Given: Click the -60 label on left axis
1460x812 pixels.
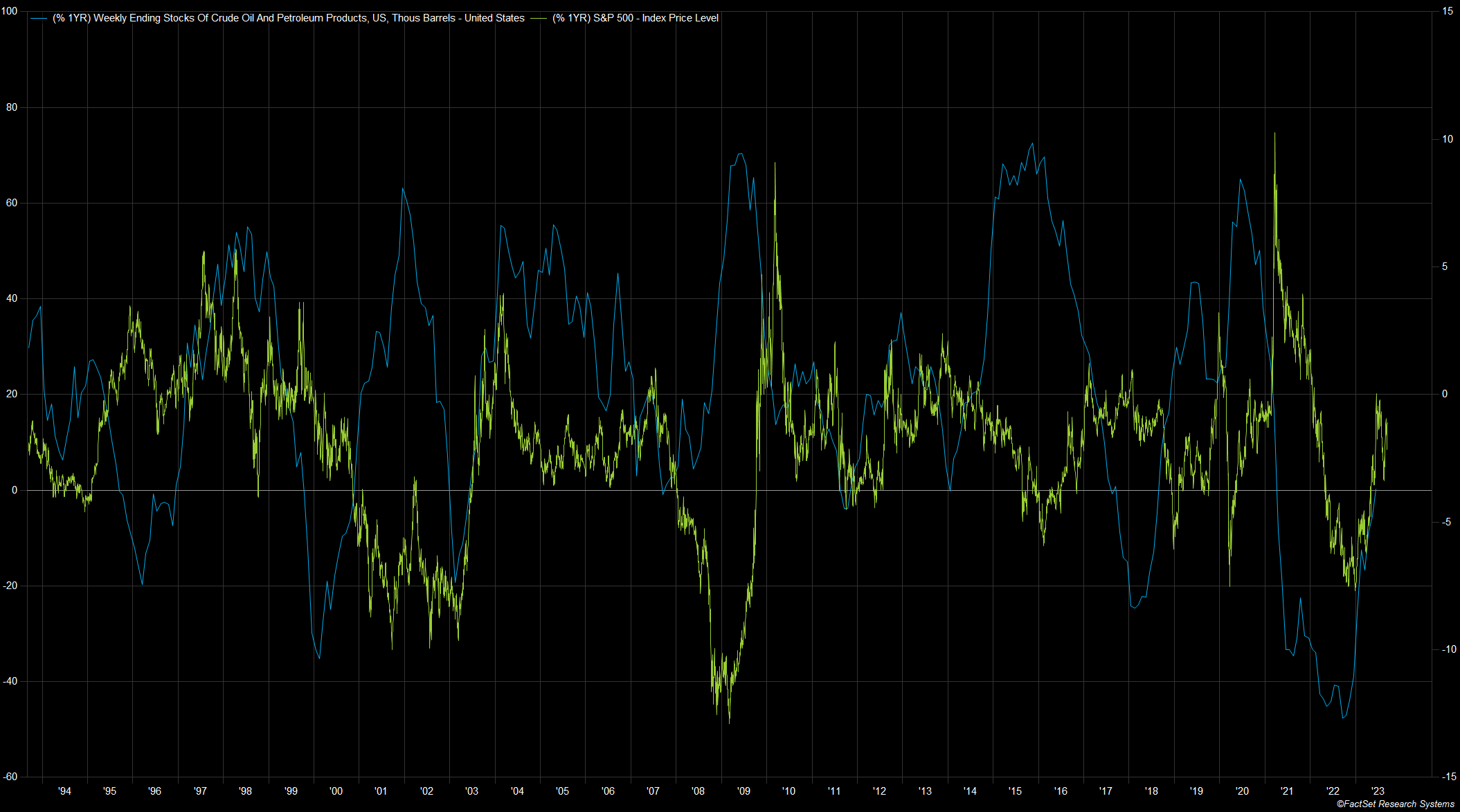Looking at the screenshot, I should pos(10,777).
